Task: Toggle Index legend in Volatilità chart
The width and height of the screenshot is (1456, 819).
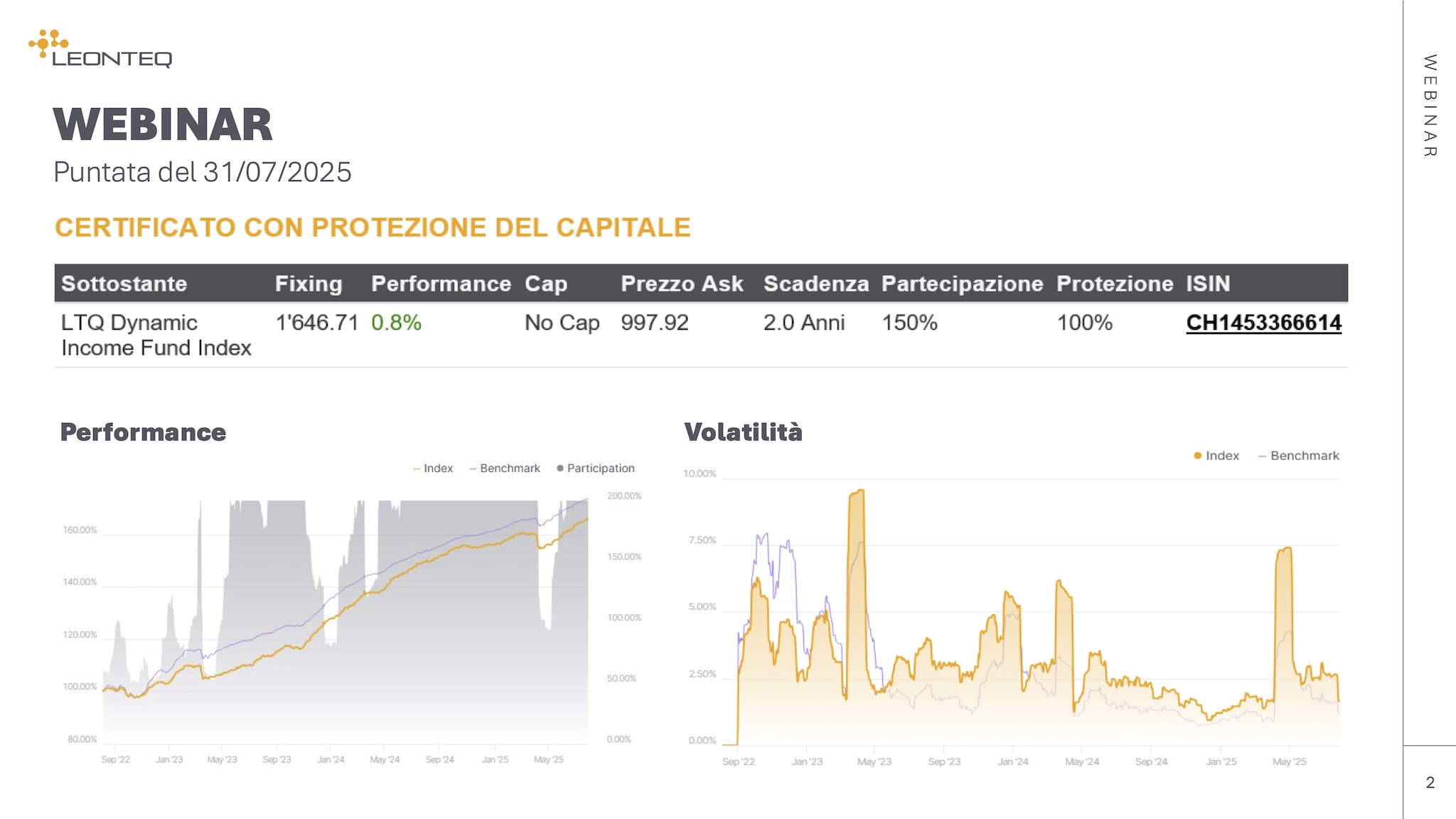Action: (x=1216, y=456)
